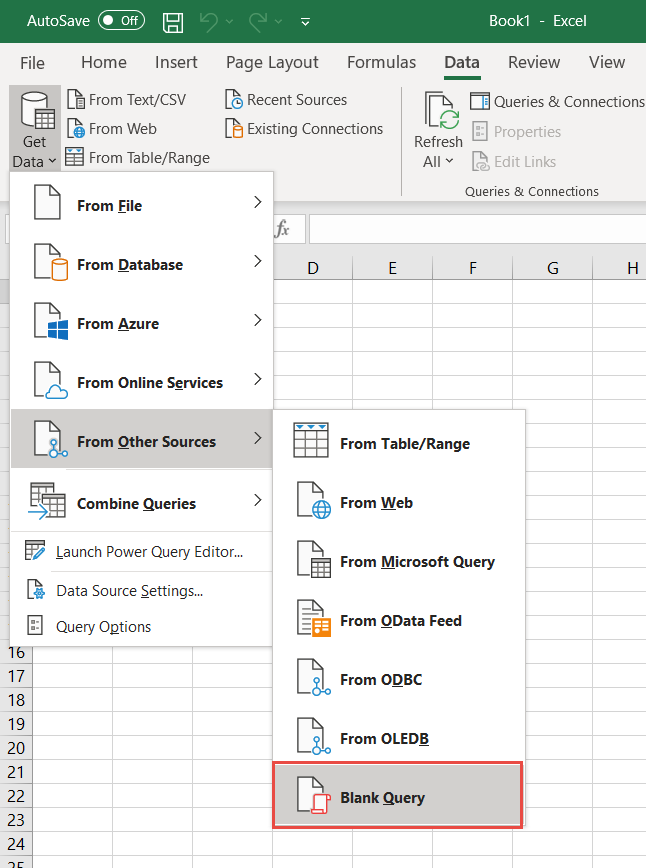Click the From Text/CSV icon

tap(76, 100)
